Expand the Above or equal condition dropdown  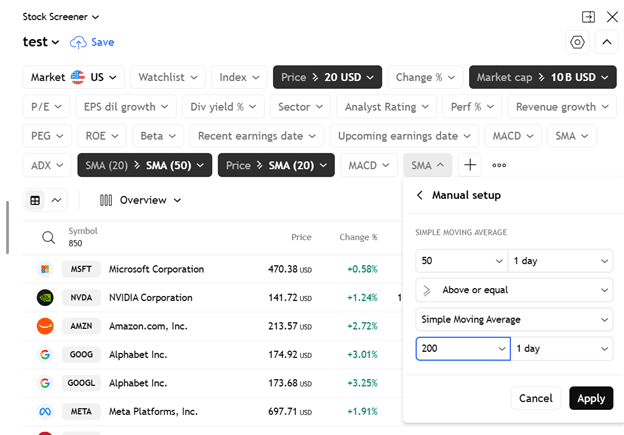513,290
